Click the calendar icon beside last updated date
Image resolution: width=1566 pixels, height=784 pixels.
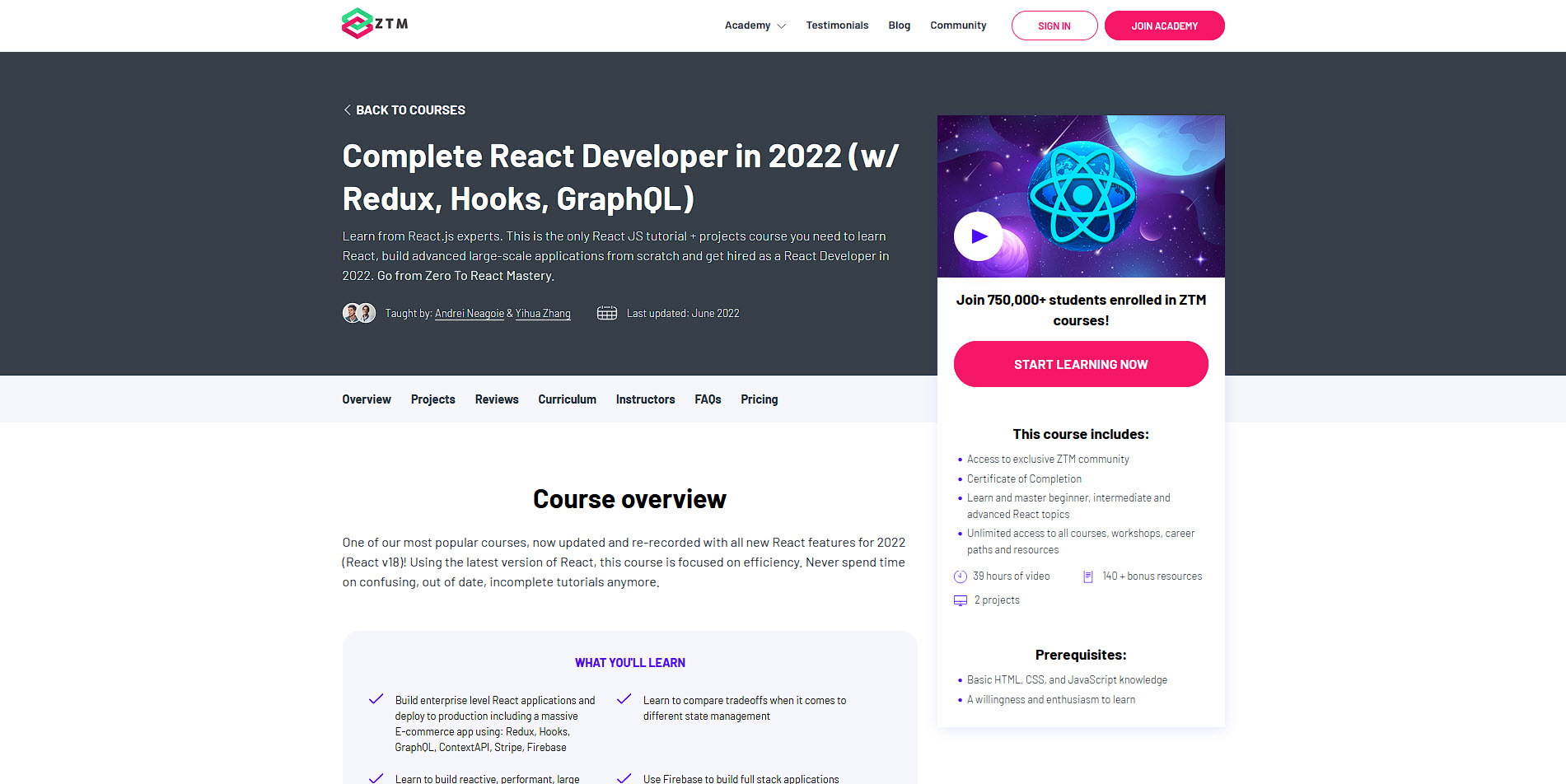click(607, 313)
